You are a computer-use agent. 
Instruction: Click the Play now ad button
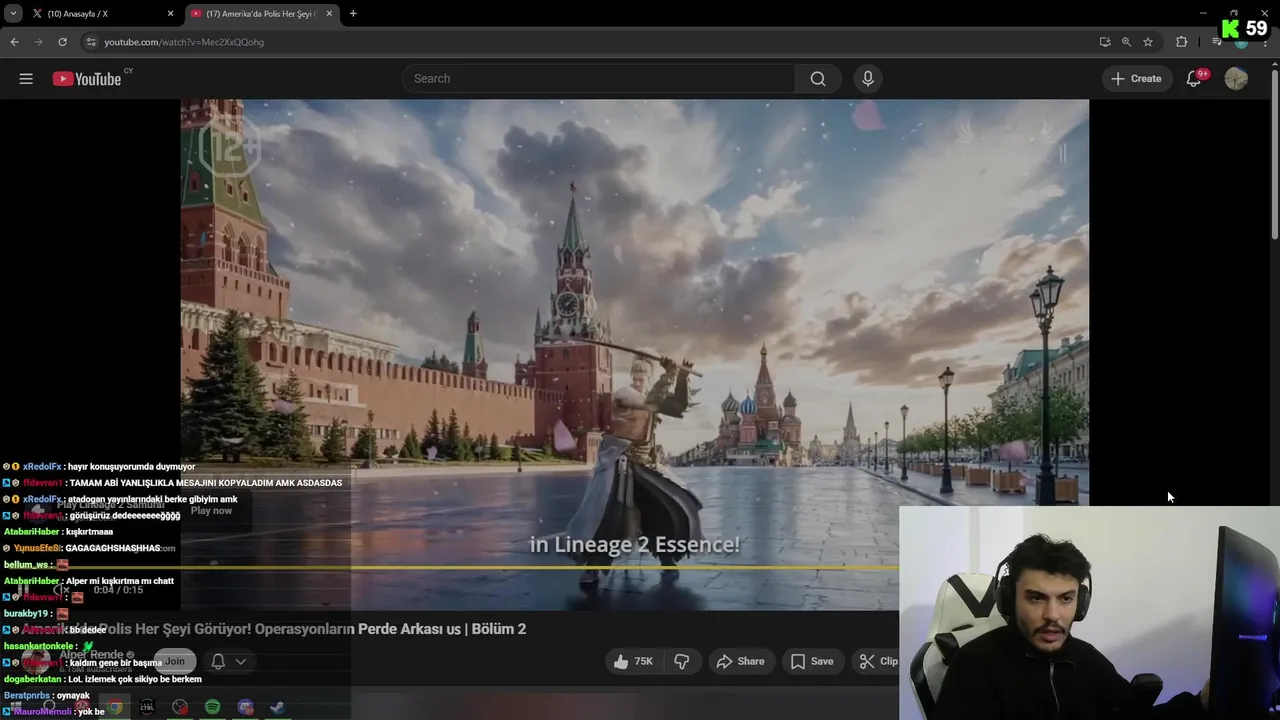[x=211, y=510]
